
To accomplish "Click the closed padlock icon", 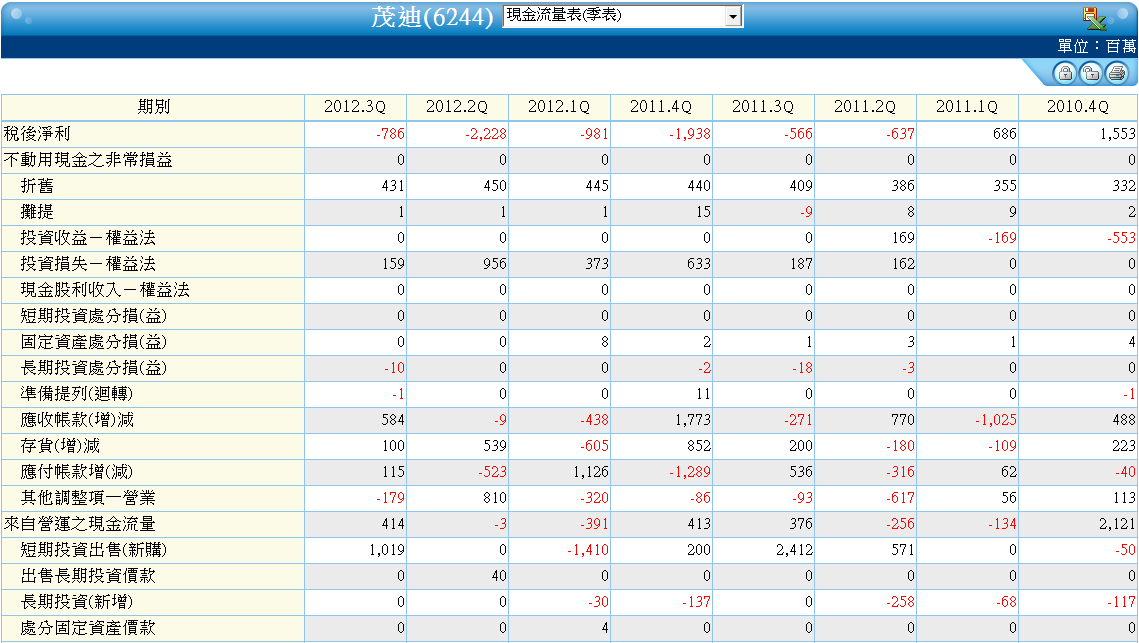I will pos(1065,73).
